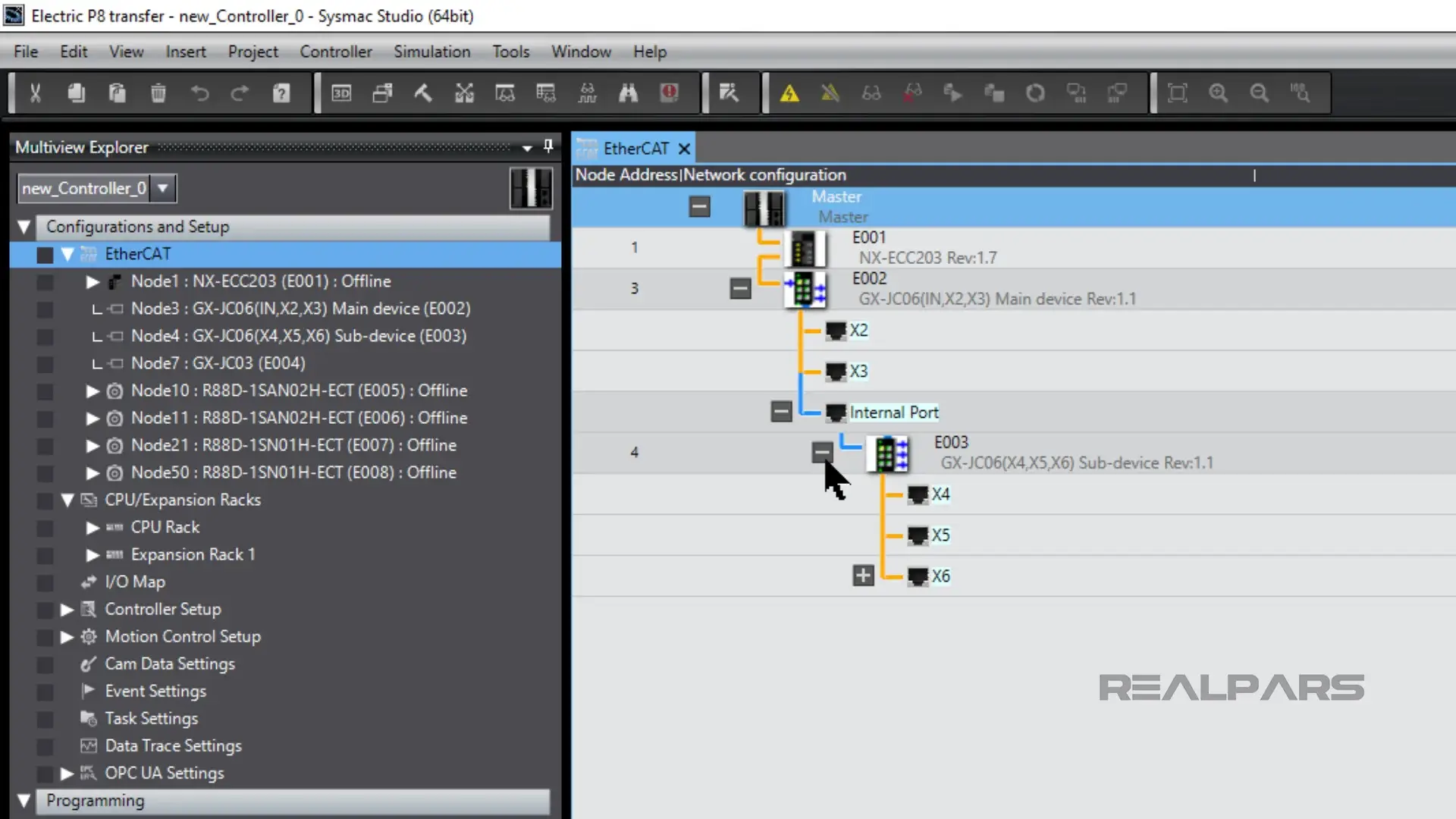Expand Node1 NX-ECC203 tree item
Screen dimensions: 1456x819
click(93, 282)
